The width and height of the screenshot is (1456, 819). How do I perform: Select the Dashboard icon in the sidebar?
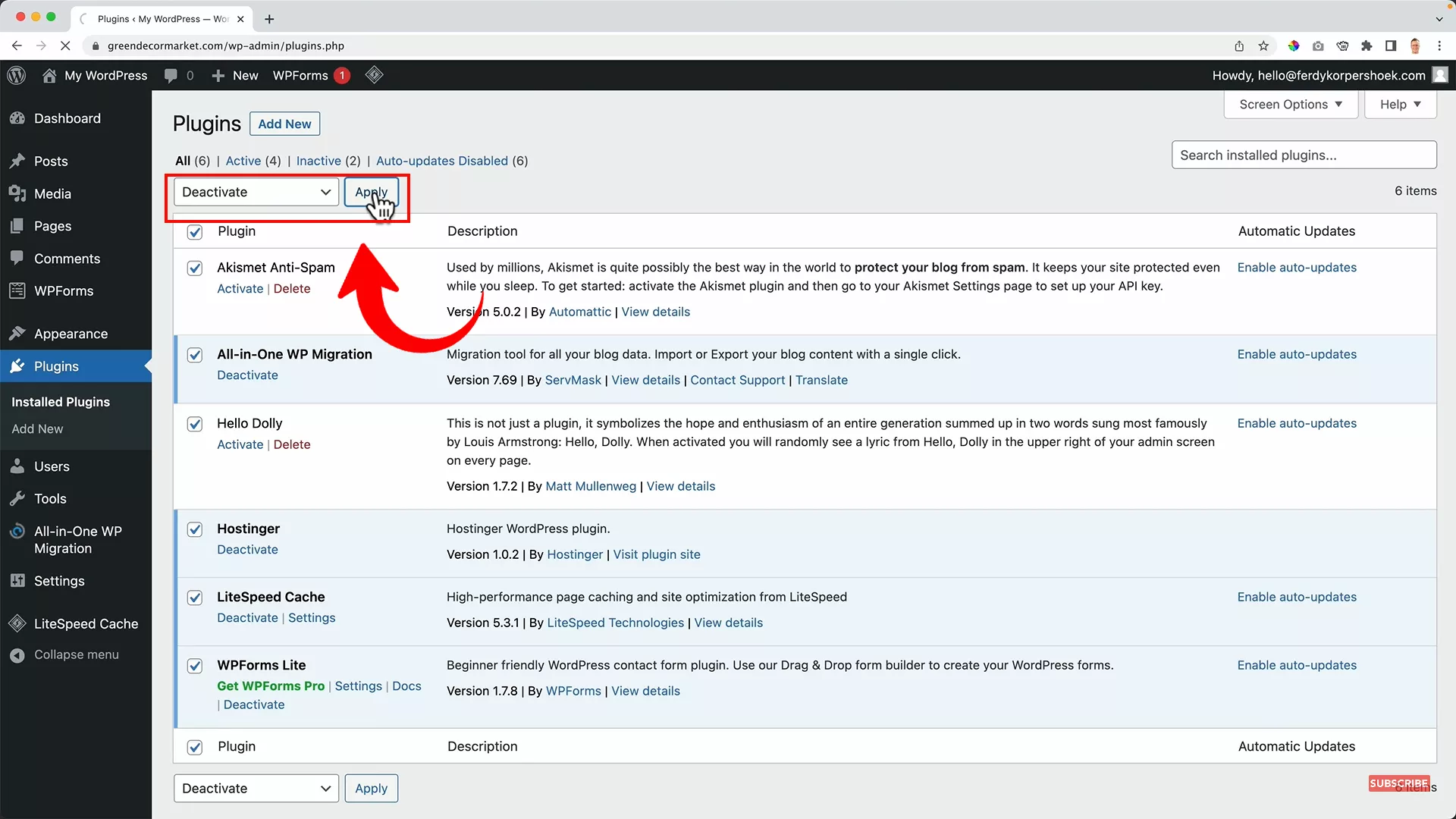17,118
